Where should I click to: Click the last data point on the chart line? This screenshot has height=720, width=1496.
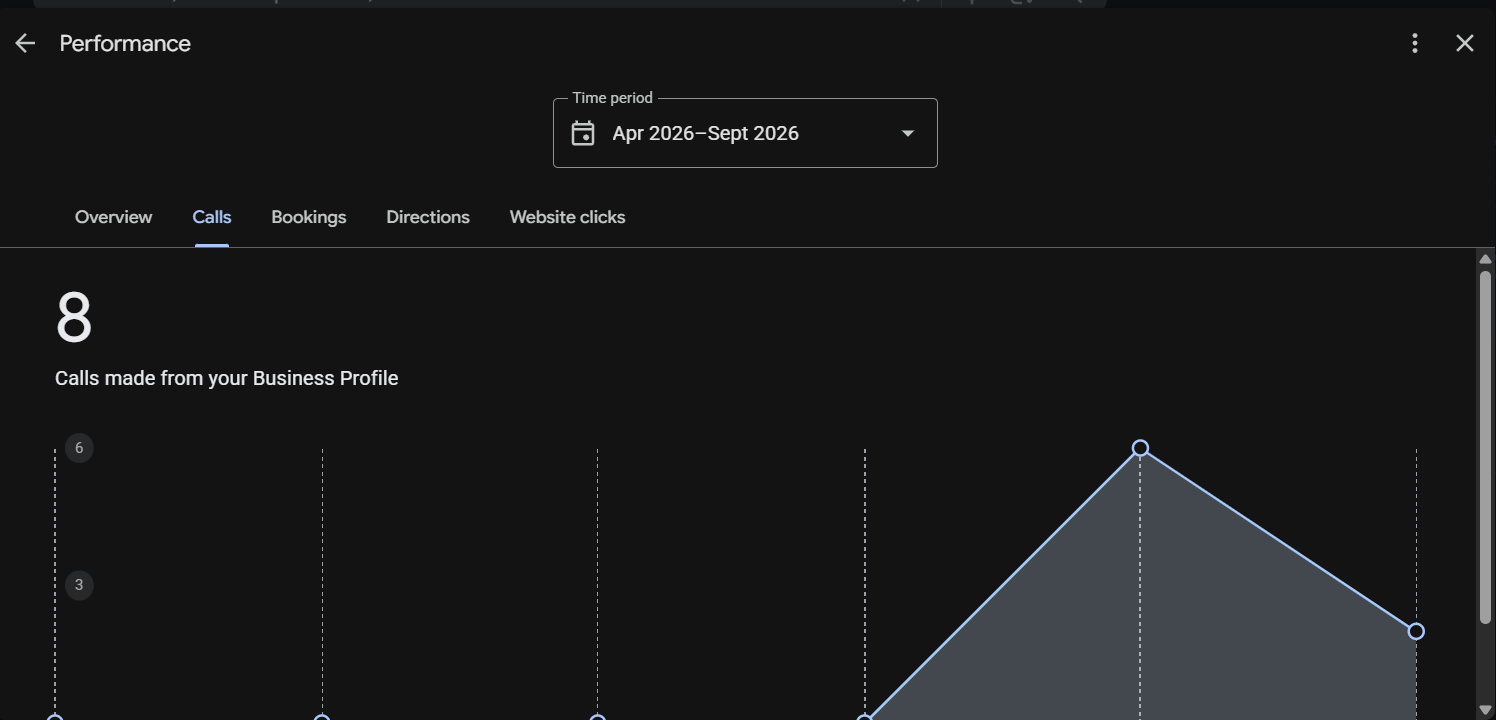tap(1416, 631)
